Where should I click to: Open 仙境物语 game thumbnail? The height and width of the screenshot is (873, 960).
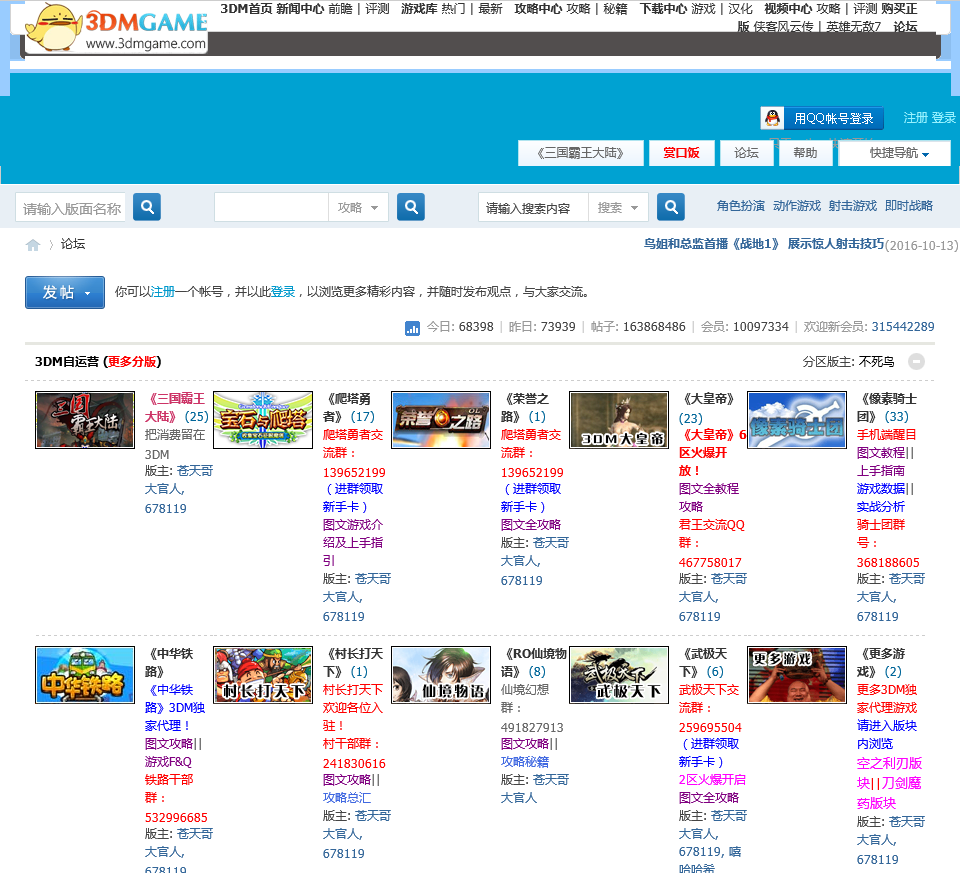(441, 675)
